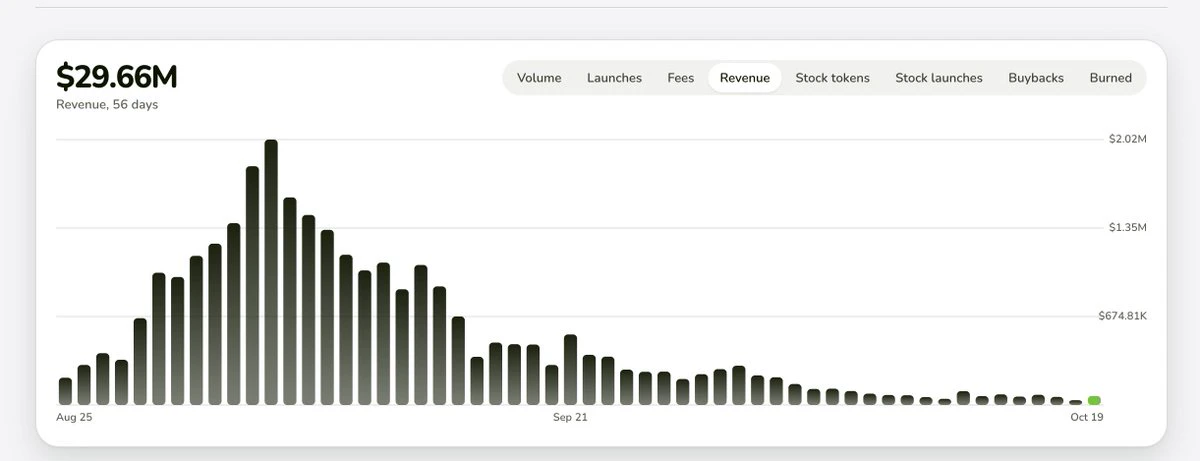This screenshot has width=1200, height=461.
Task: Click the $1.35M axis label
Action: (x=1127, y=227)
